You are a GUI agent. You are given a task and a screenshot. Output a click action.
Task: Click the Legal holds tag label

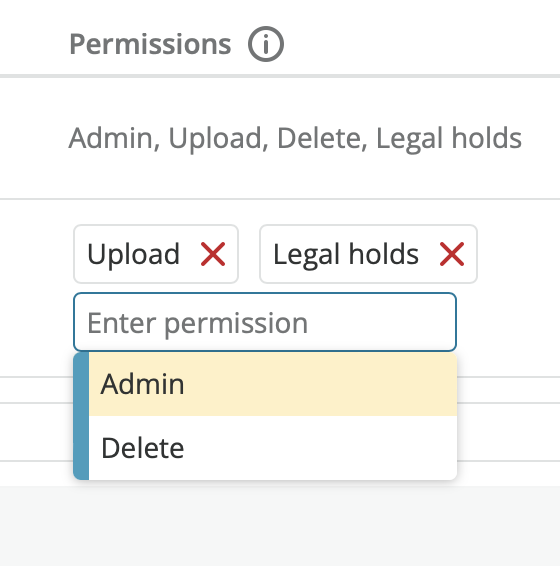(346, 254)
